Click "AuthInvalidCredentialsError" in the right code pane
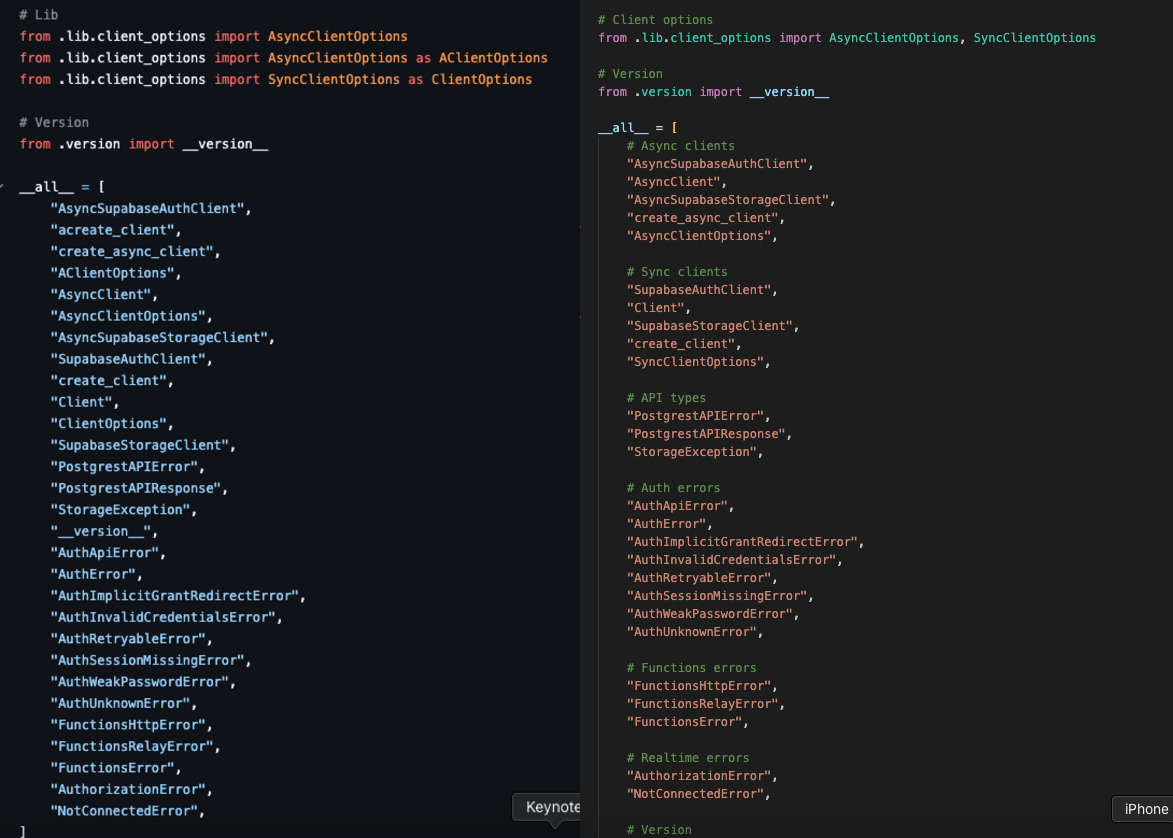 735,560
